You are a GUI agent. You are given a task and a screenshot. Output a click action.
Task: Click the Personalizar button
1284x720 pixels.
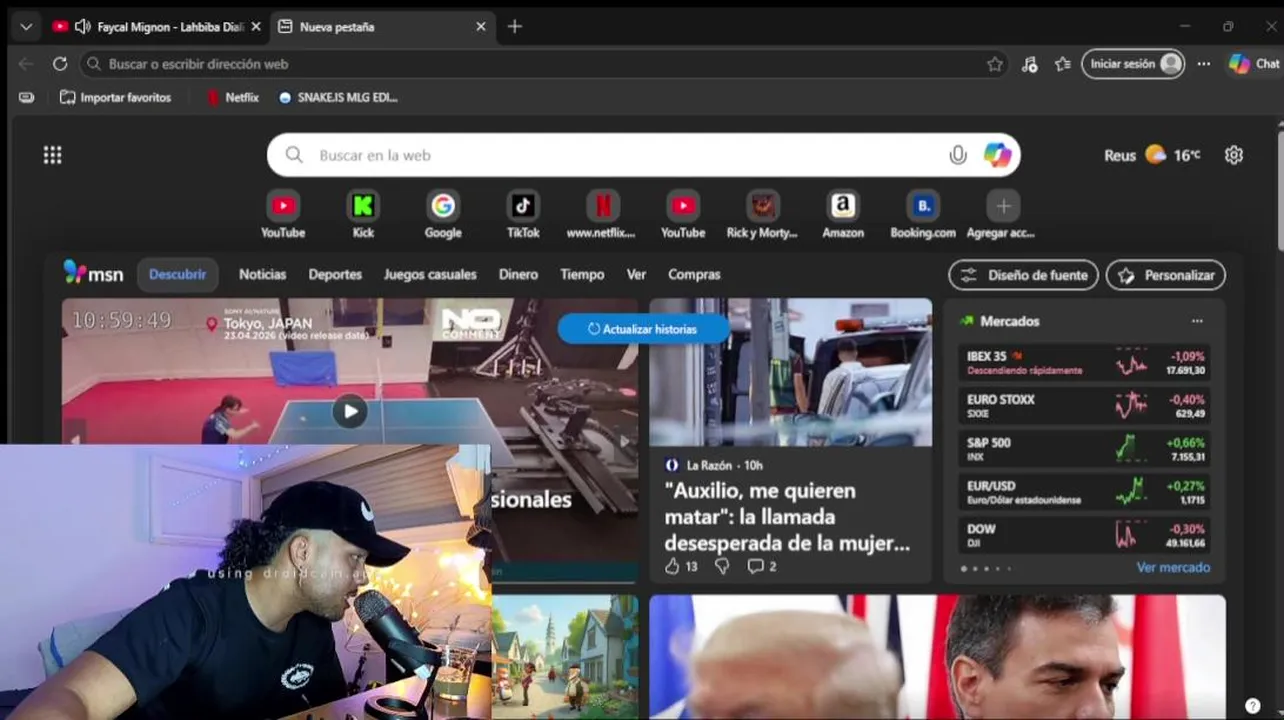[x=1165, y=275]
